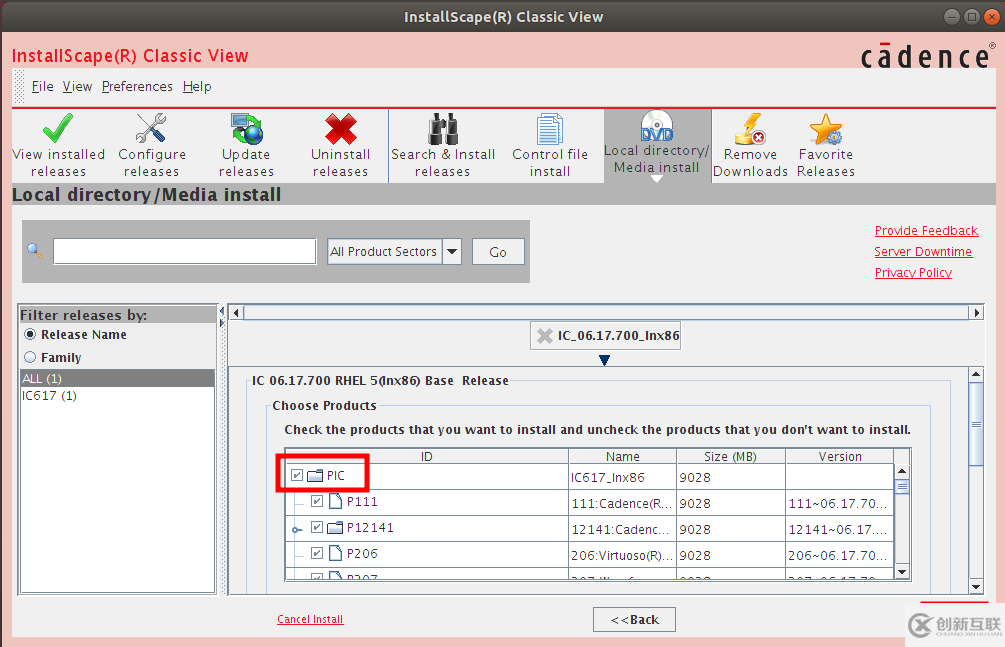Open the Help menu
The width and height of the screenshot is (1005, 647).
pyautogui.click(x=197, y=86)
